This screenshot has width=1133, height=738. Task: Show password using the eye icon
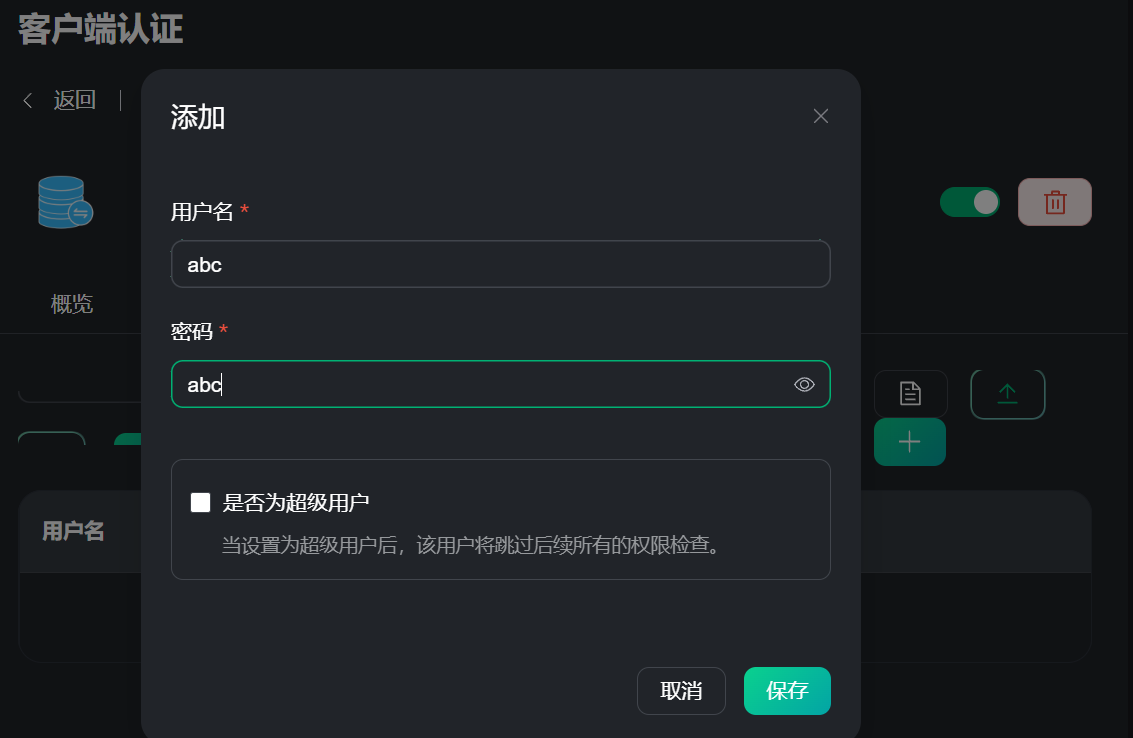pos(804,384)
